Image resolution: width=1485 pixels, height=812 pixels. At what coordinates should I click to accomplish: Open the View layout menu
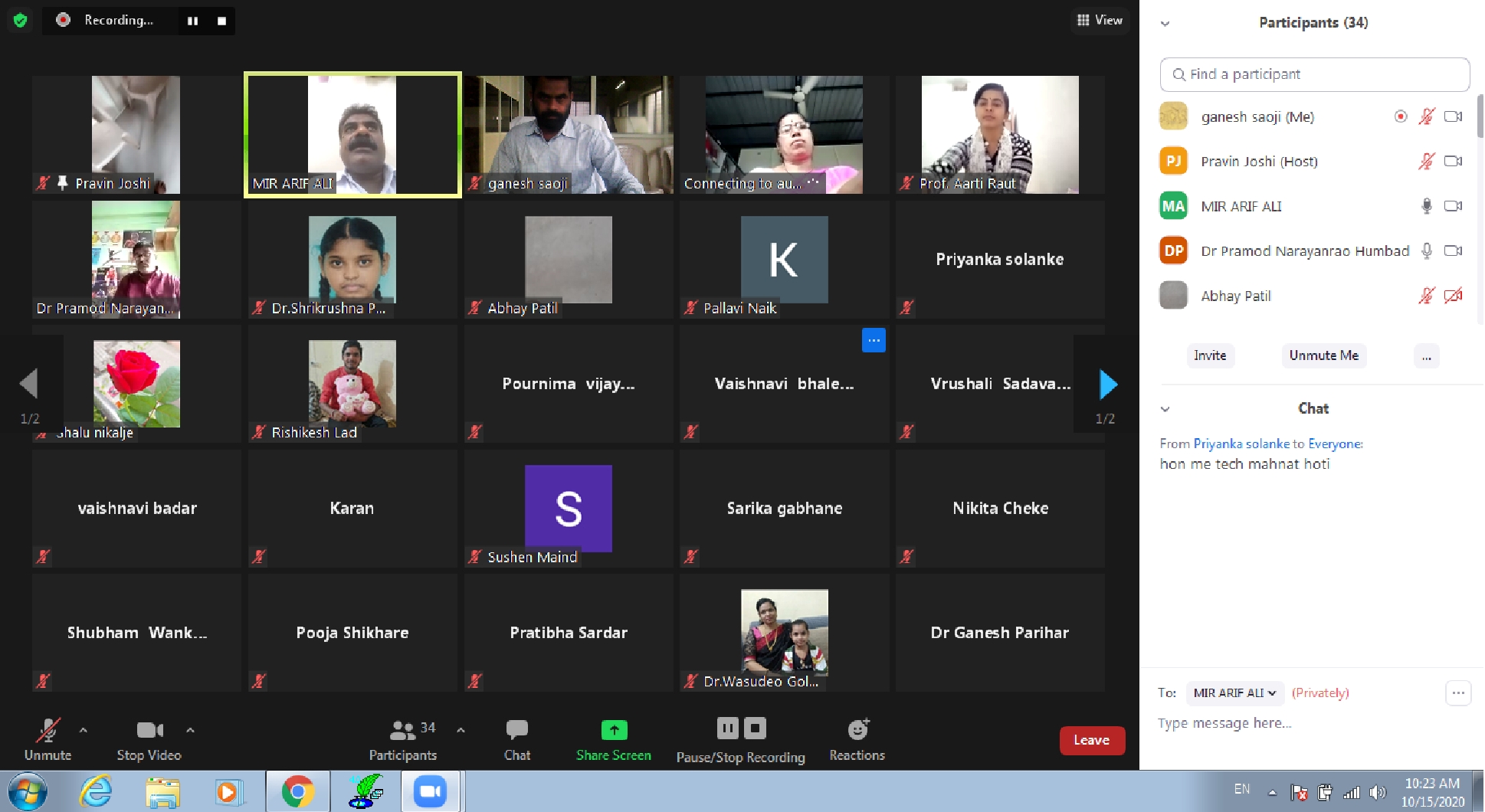1100,21
